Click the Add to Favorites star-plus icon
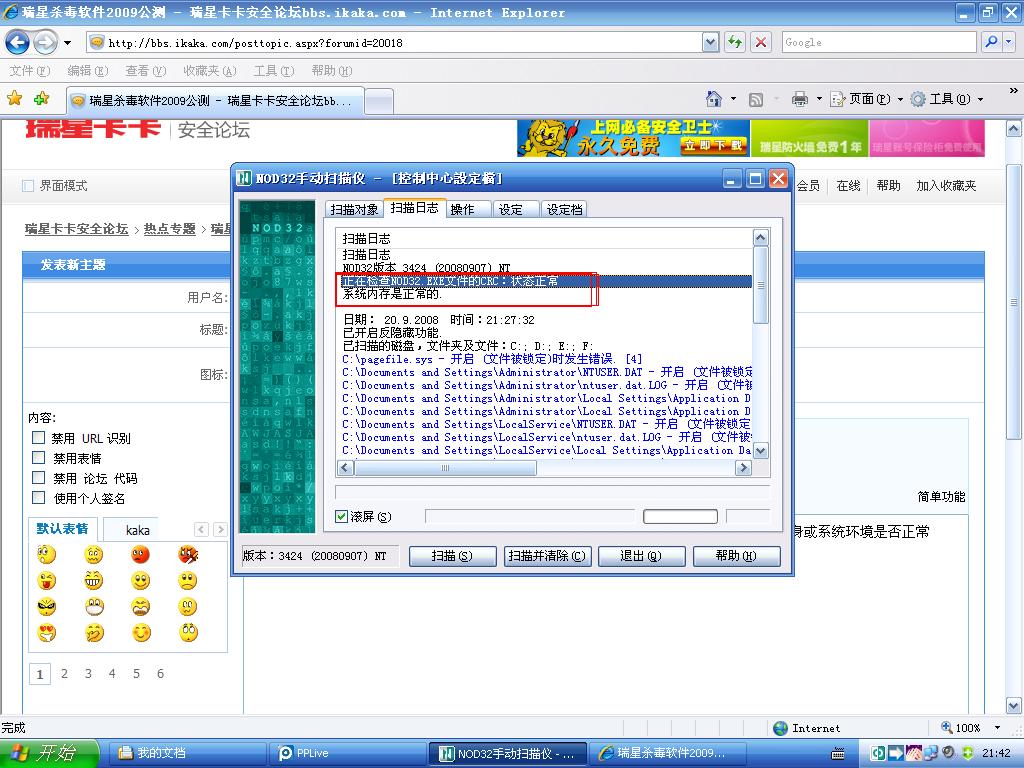The width and height of the screenshot is (1024, 768). point(42,99)
